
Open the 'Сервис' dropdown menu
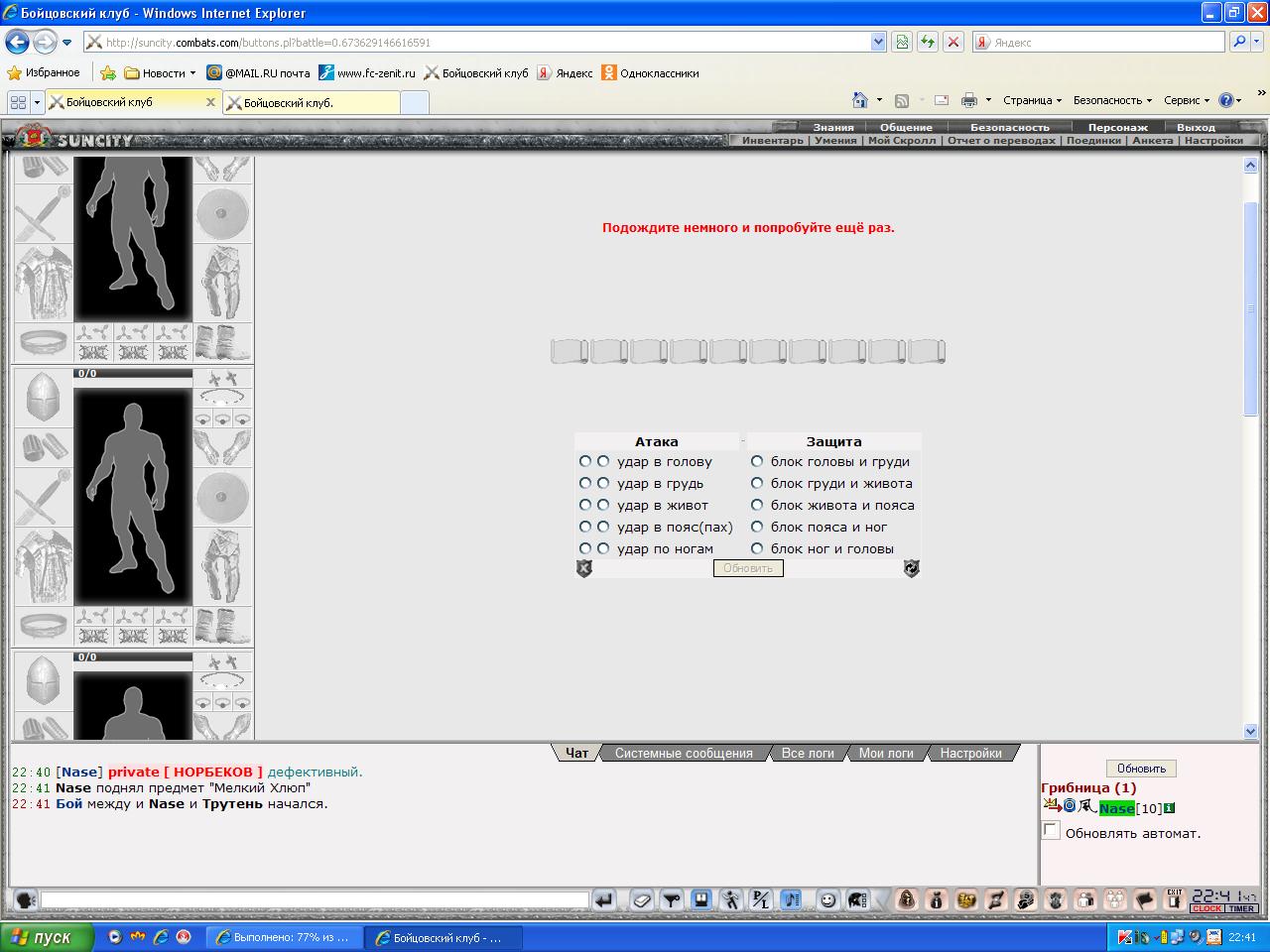click(x=1187, y=100)
